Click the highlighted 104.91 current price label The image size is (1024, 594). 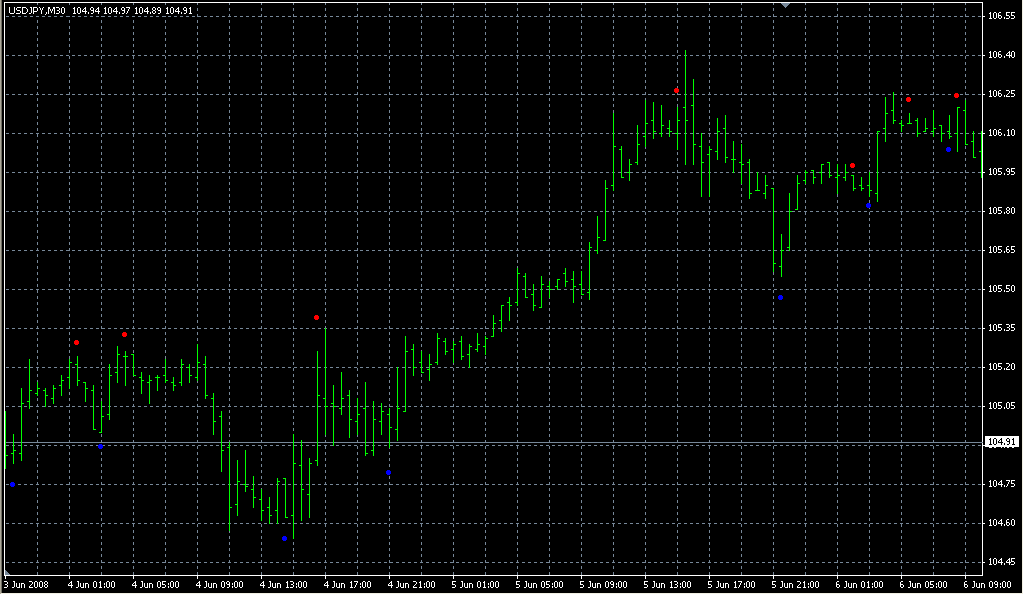click(x=1001, y=442)
